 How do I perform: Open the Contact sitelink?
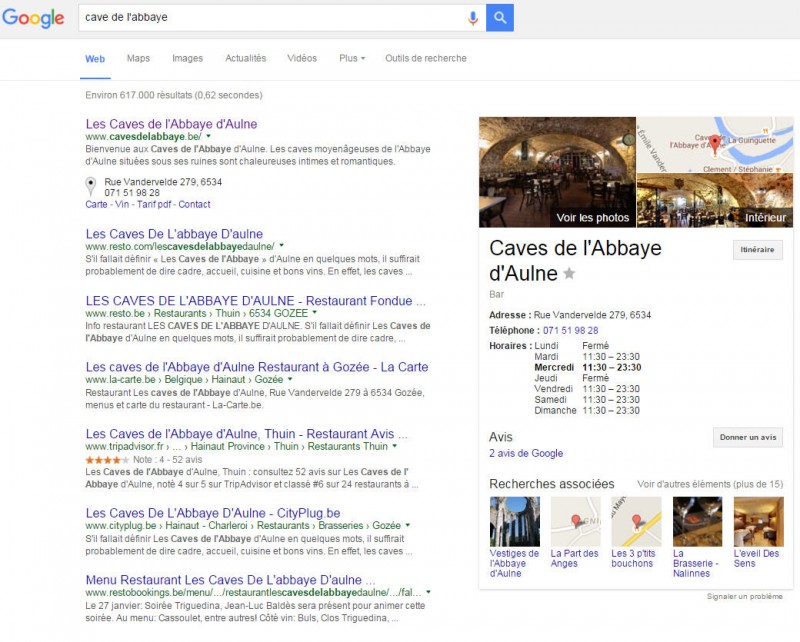click(194, 204)
